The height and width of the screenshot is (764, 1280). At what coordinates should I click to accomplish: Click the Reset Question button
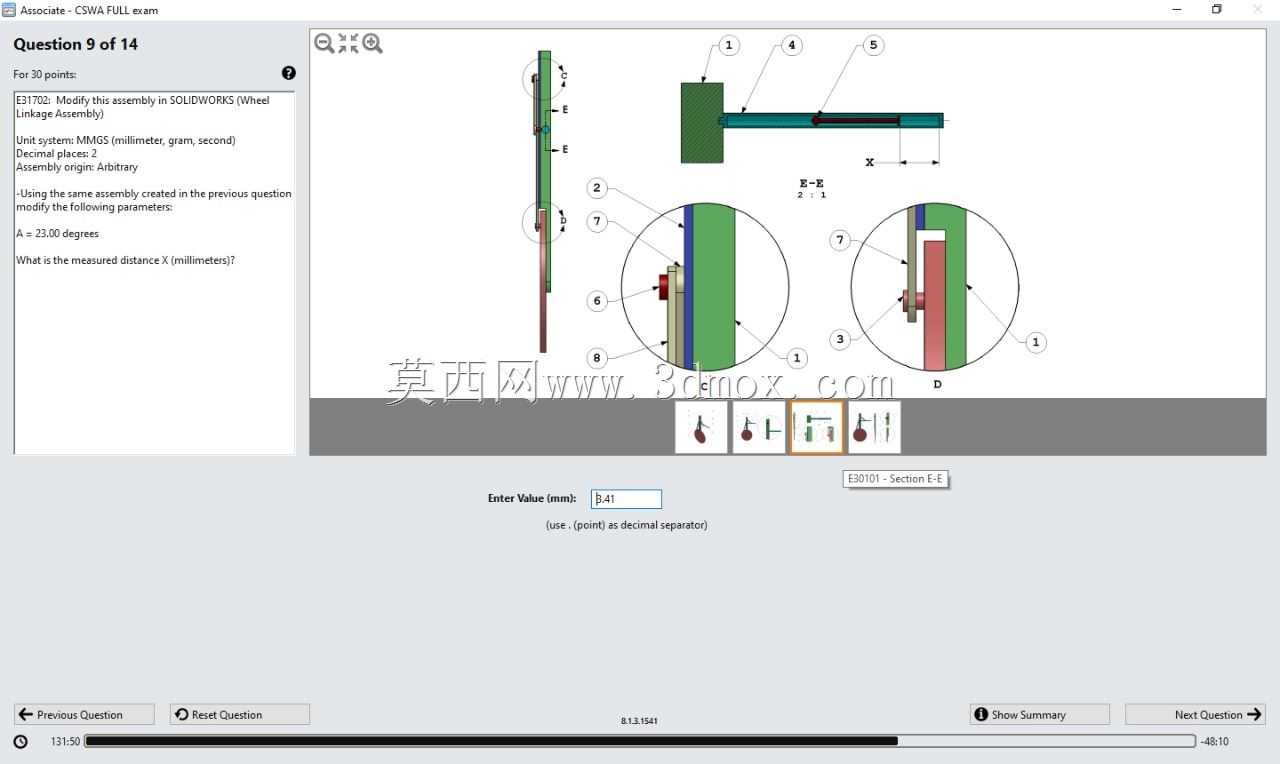coord(240,714)
